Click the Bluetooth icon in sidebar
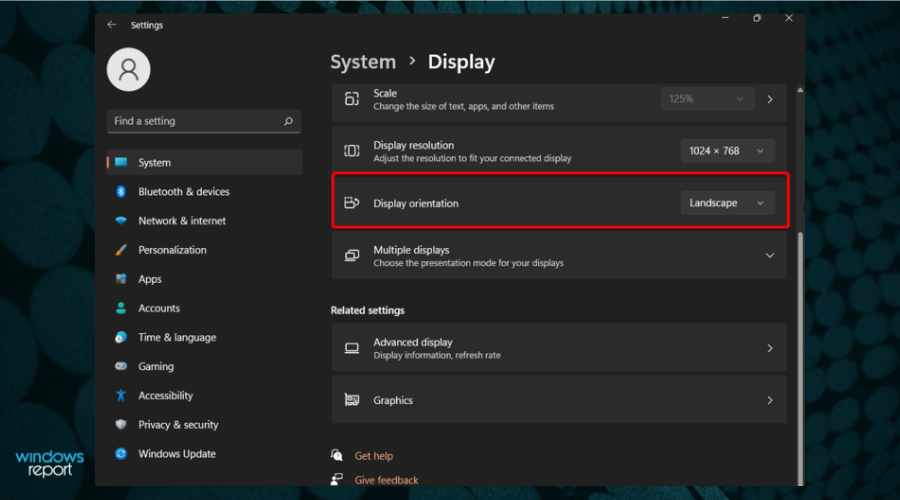 pyautogui.click(x=121, y=192)
